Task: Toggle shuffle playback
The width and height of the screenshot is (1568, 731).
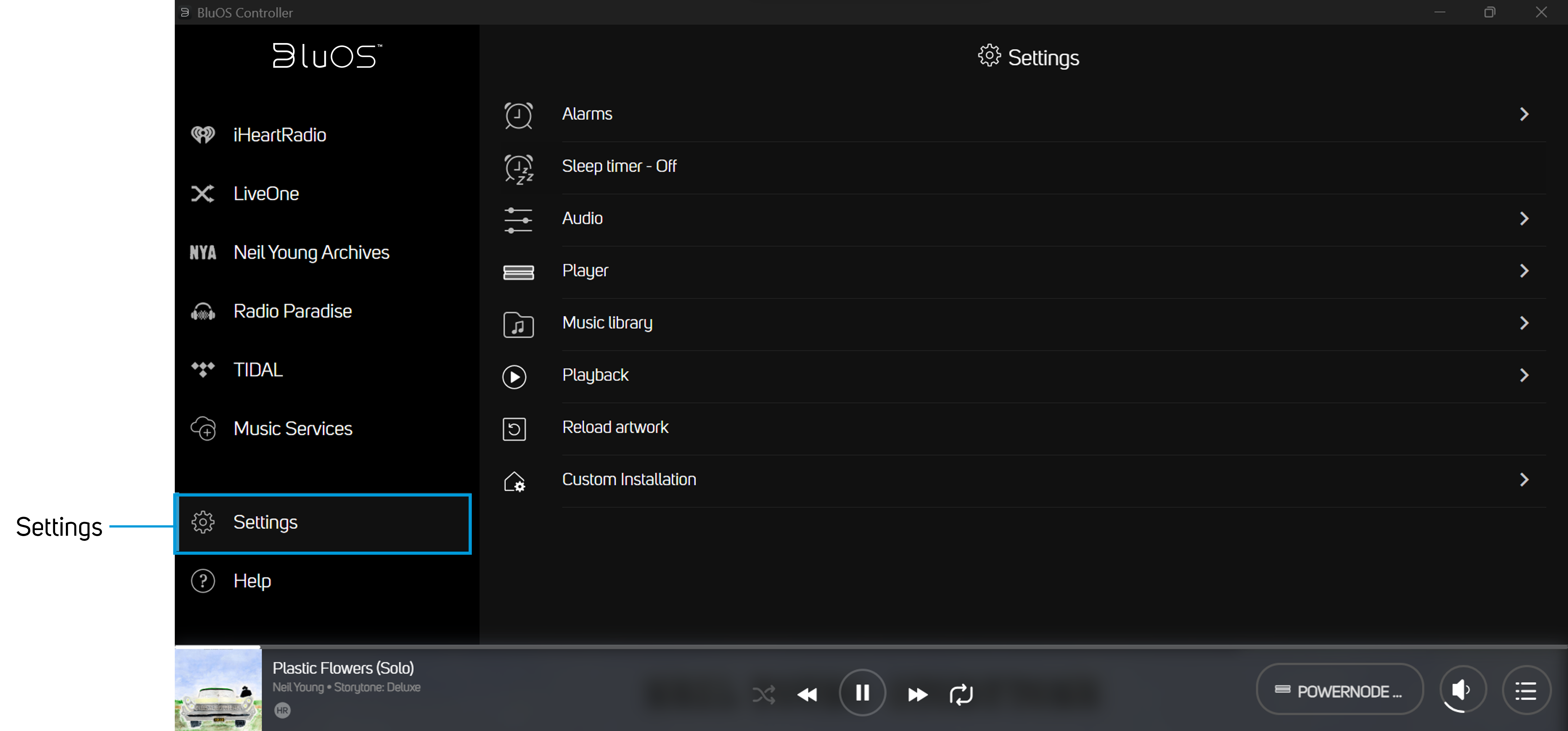Action: 763,694
